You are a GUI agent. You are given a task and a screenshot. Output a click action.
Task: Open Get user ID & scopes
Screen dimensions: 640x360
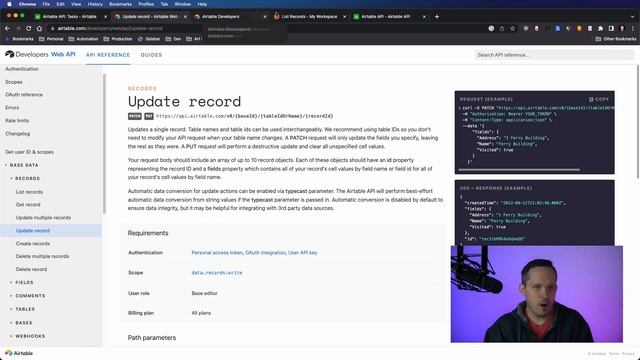pos(29,152)
